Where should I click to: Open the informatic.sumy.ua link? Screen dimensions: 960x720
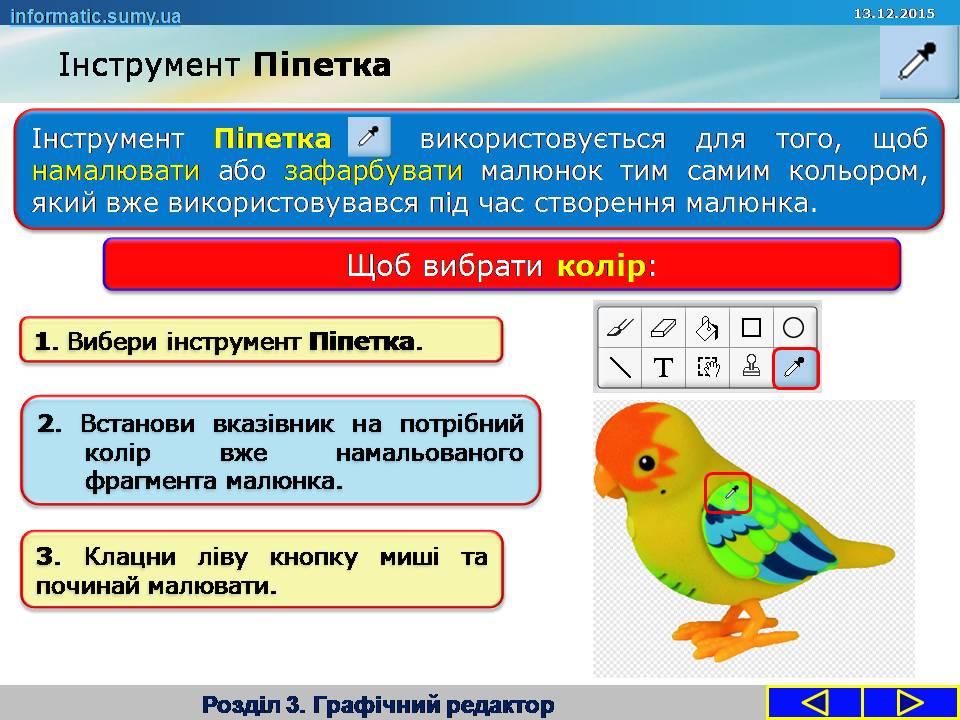pos(96,16)
